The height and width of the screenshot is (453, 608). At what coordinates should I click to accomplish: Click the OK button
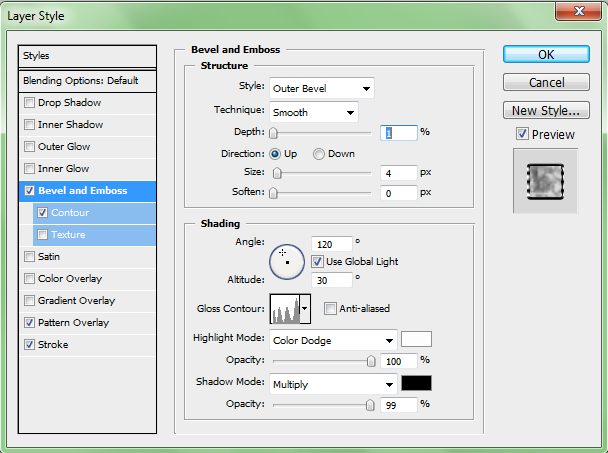(546, 54)
